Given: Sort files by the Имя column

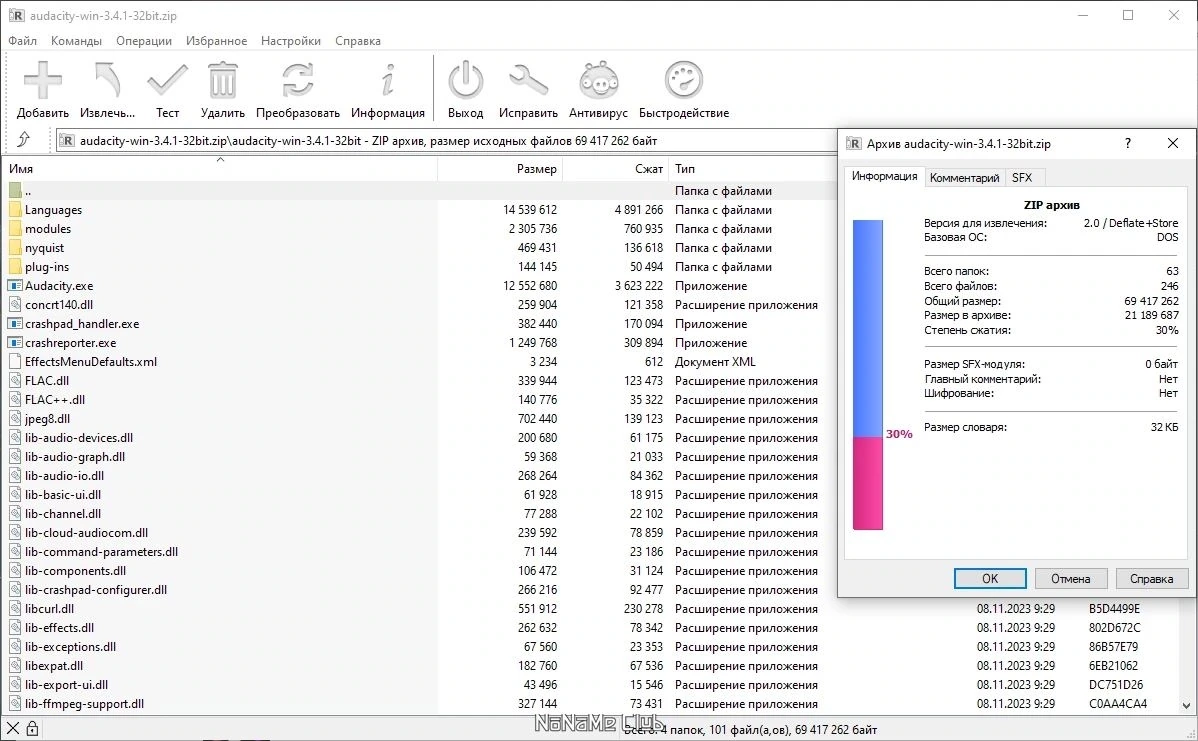Looking at the screenshot, I should (220, 168).
